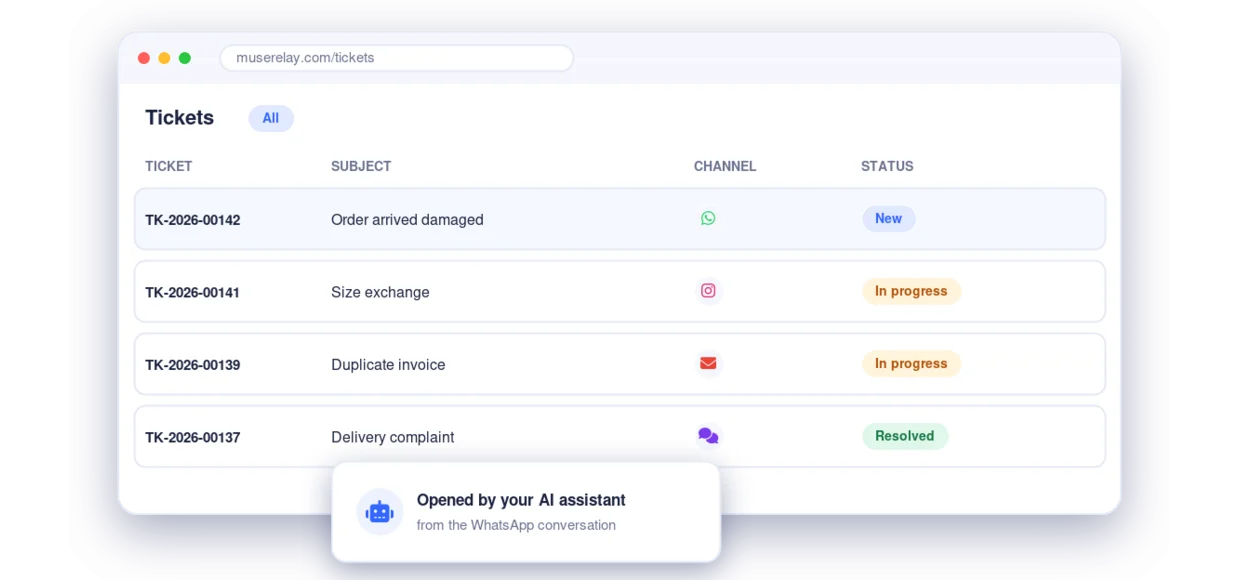Click the Delivery complaint subject
Image resolution: width=1240 pixels, height=580 pixels.
point(392,437)
